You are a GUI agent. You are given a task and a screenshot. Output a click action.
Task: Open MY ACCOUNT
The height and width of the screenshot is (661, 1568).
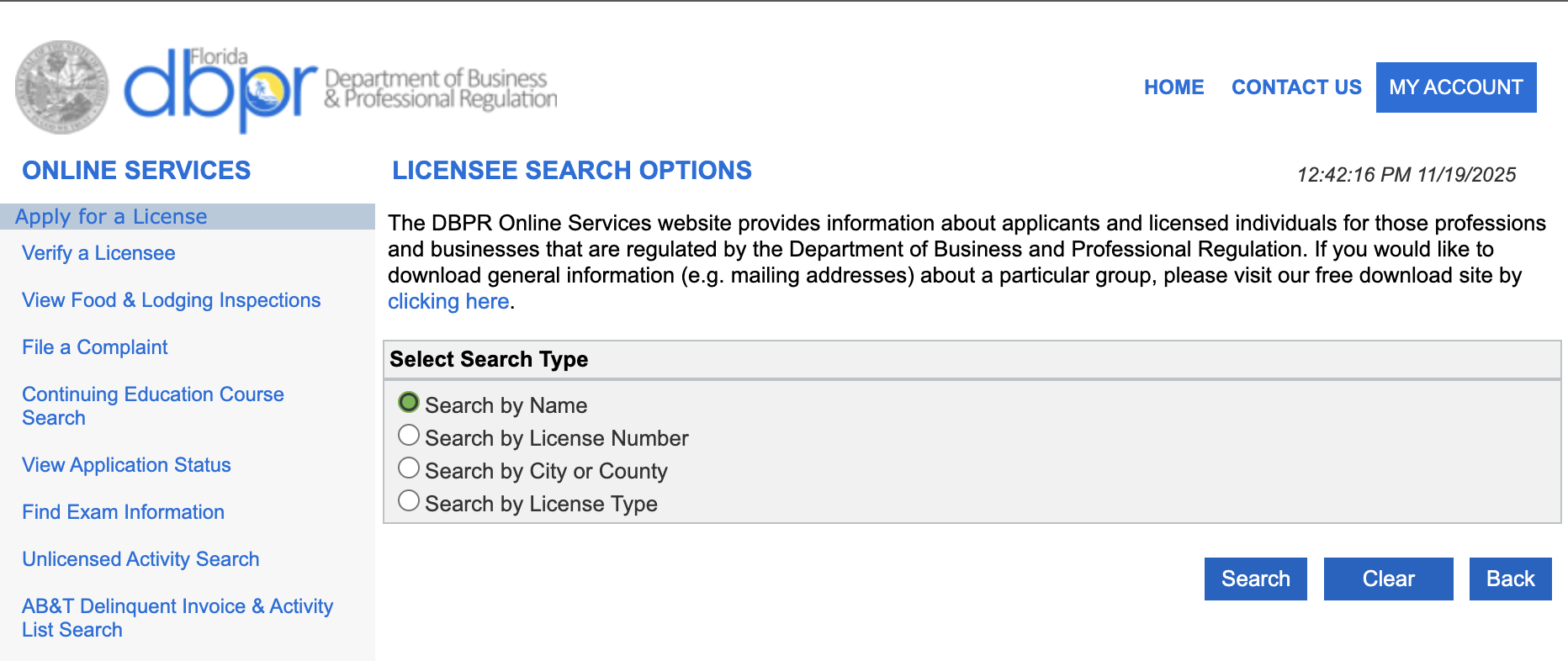[1455, 87]
